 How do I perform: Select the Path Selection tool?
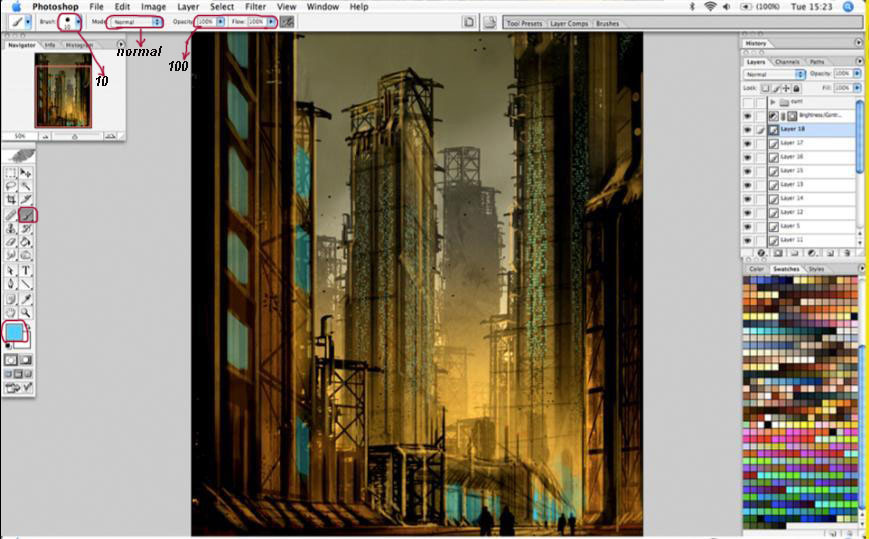pos(11,270)
